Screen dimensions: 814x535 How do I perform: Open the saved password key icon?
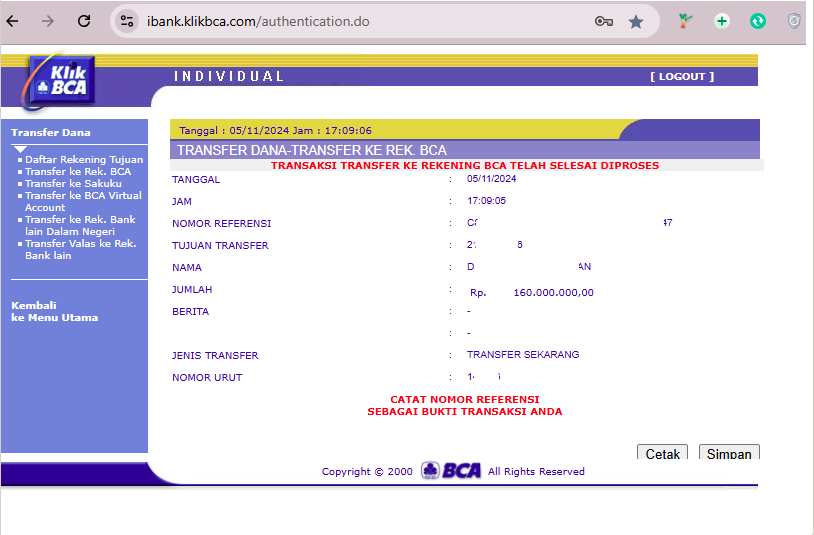604,21
